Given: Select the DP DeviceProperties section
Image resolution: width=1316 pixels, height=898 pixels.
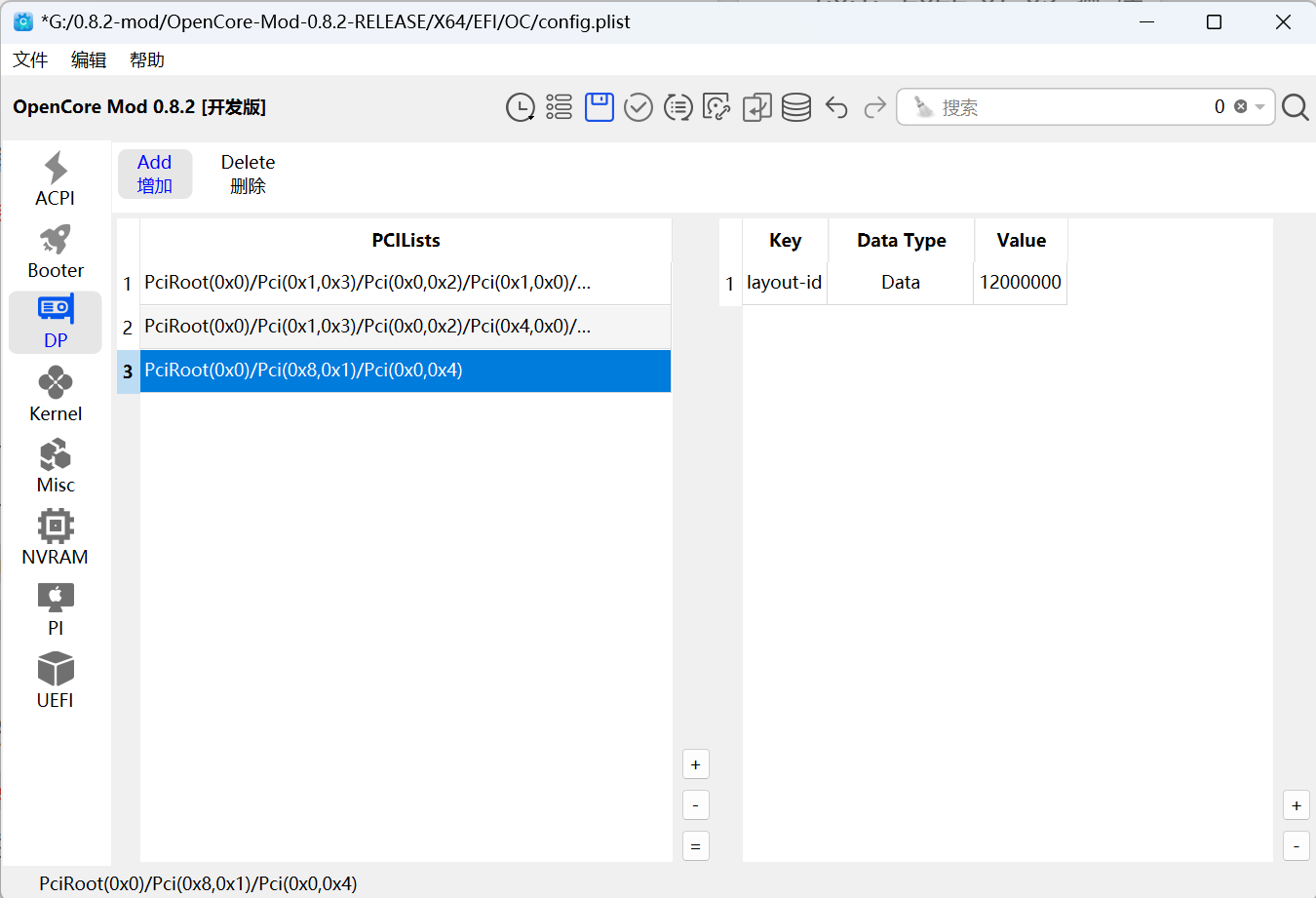Looking at the screenshot, I should tap(56, 323).
